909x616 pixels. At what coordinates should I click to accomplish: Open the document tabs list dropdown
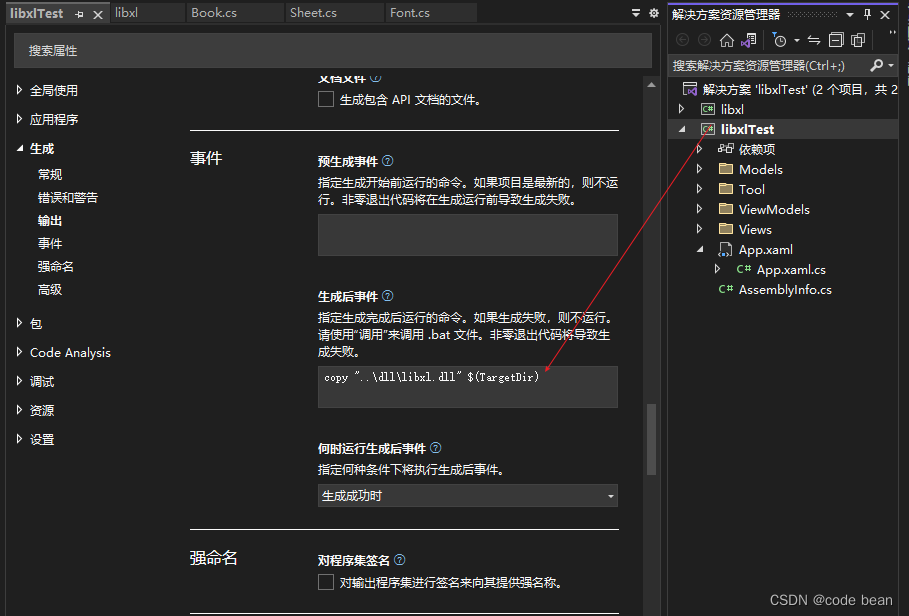click(636, 13)
